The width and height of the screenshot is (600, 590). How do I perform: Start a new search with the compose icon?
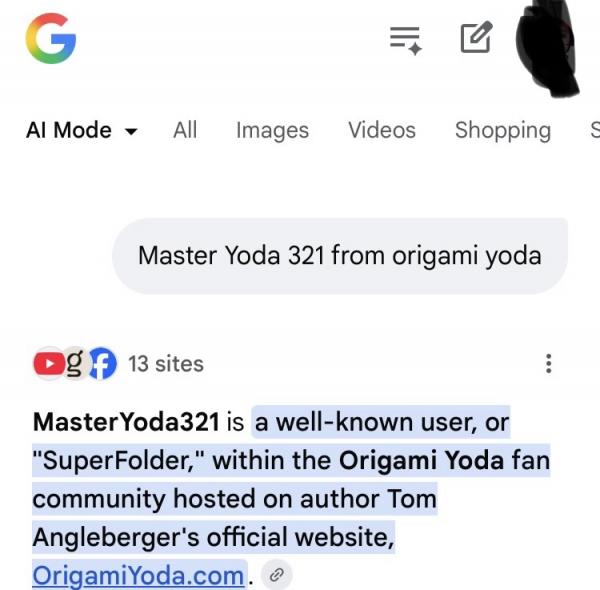pos(476,37)
